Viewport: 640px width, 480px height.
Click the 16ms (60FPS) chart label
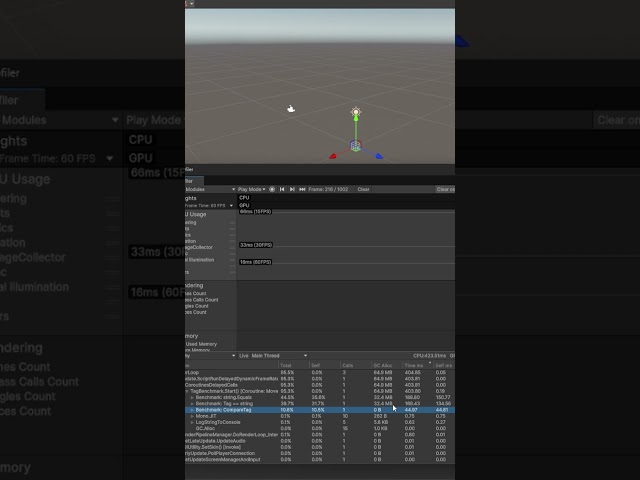256,262
